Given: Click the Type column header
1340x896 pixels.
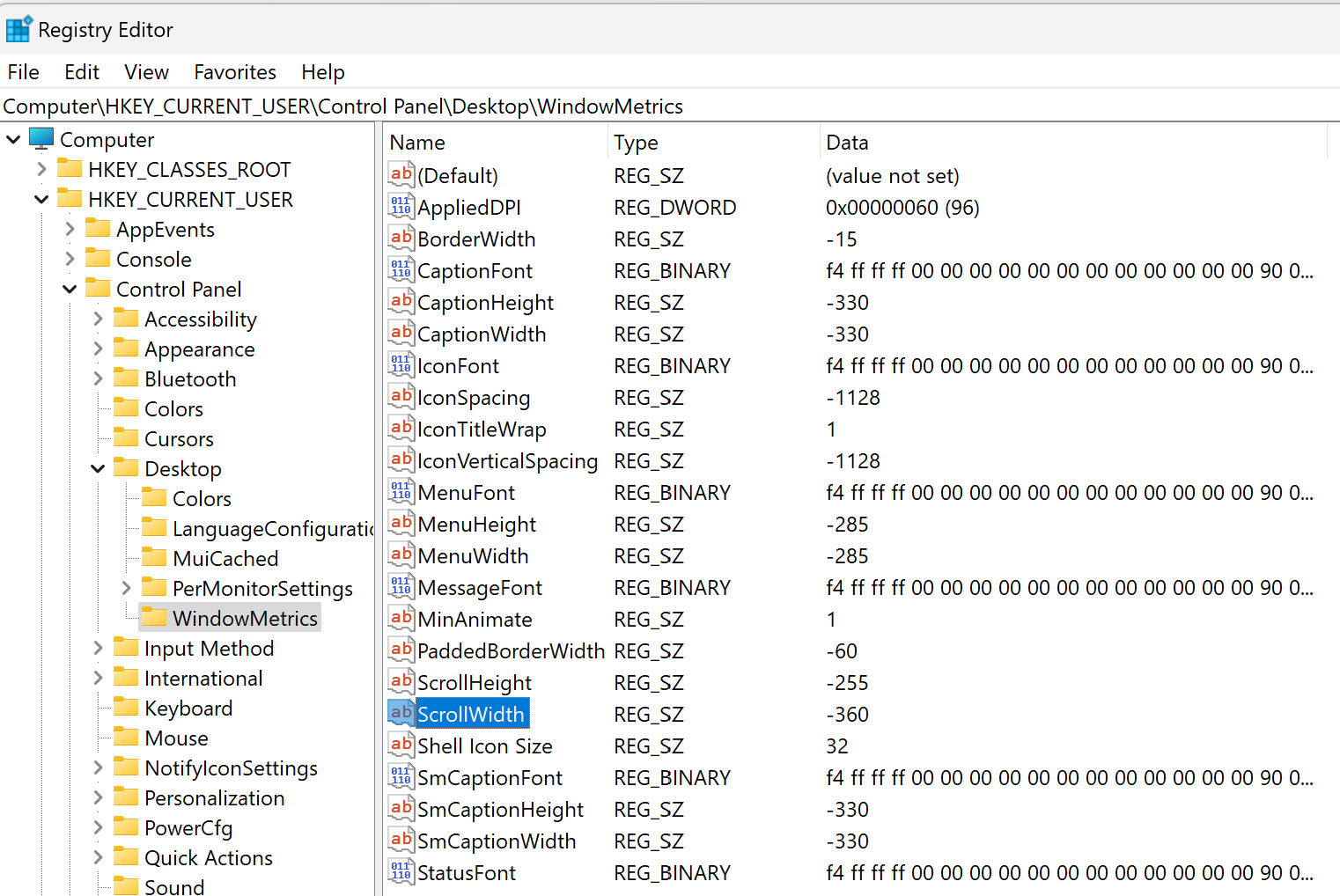Looking at the screenshot, I should coord(636,142).
